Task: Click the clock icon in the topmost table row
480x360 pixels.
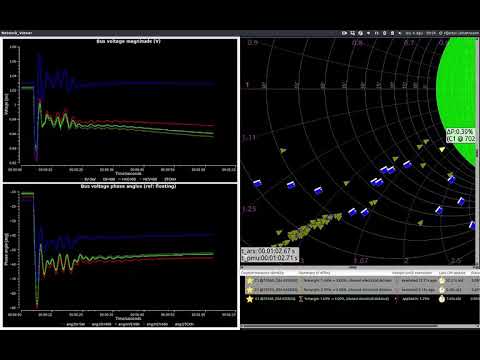Action: 442,281
